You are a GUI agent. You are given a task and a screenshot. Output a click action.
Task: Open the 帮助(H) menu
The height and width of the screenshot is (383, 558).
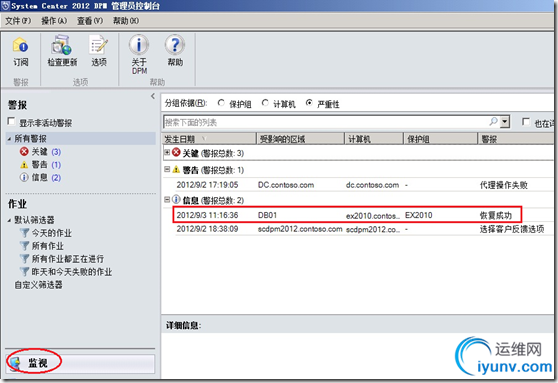tap(126, 21)
